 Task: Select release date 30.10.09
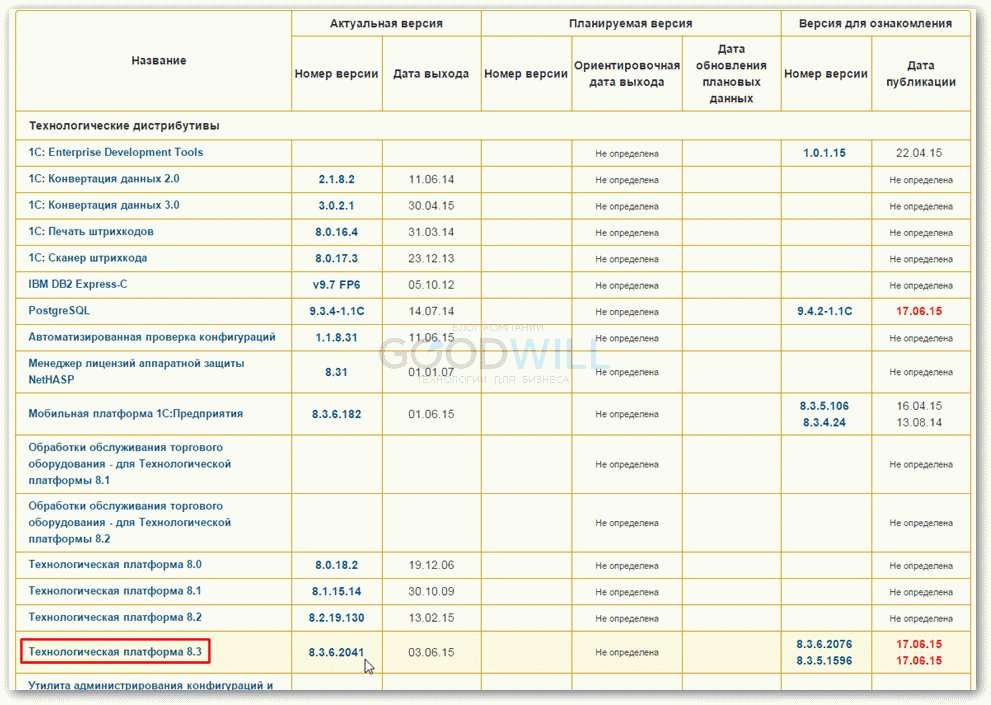pos(431,592)
